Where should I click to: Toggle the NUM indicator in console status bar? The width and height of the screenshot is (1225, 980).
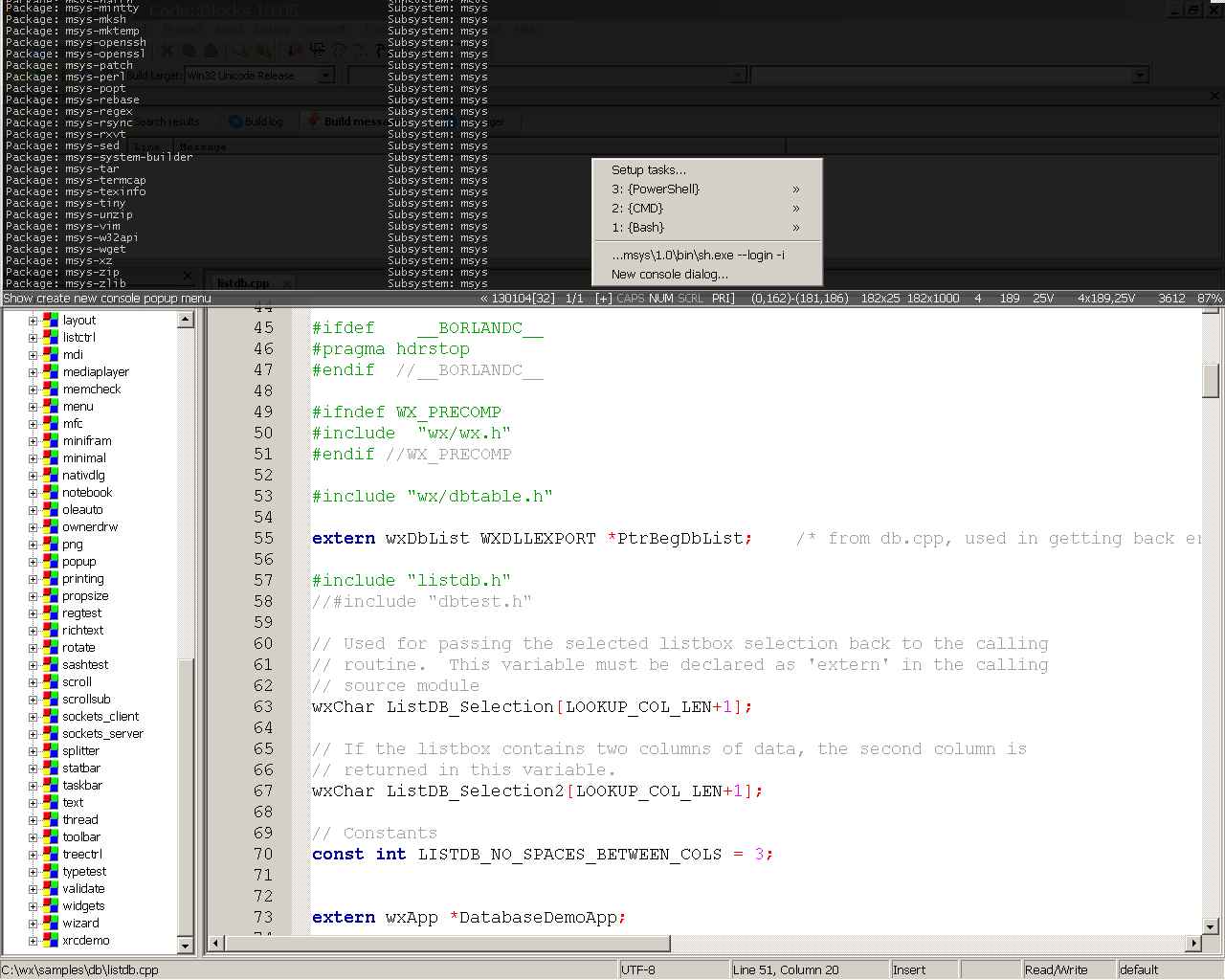[660, 299]
